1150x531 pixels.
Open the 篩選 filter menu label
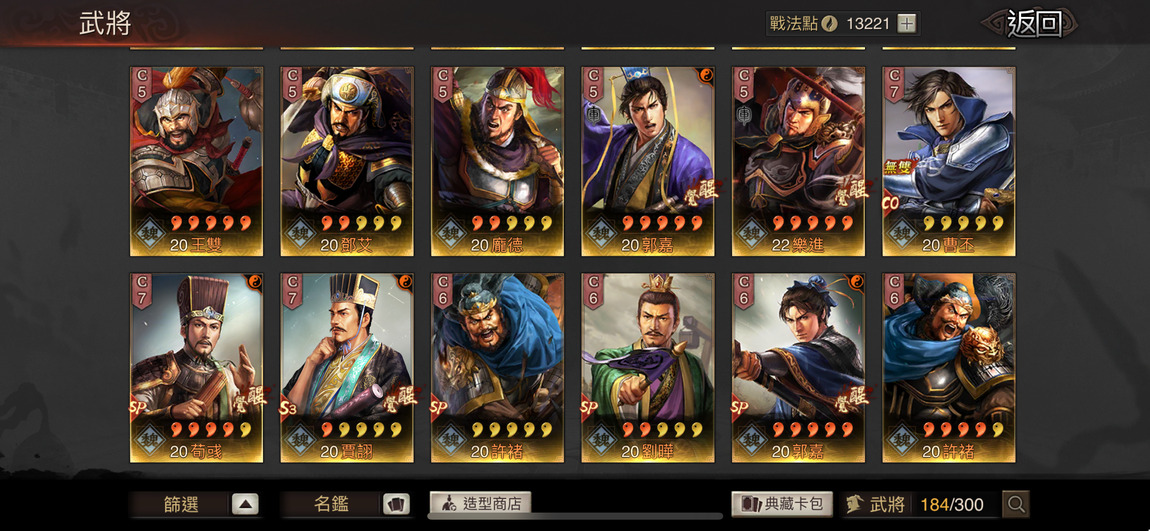pos(181,504)
